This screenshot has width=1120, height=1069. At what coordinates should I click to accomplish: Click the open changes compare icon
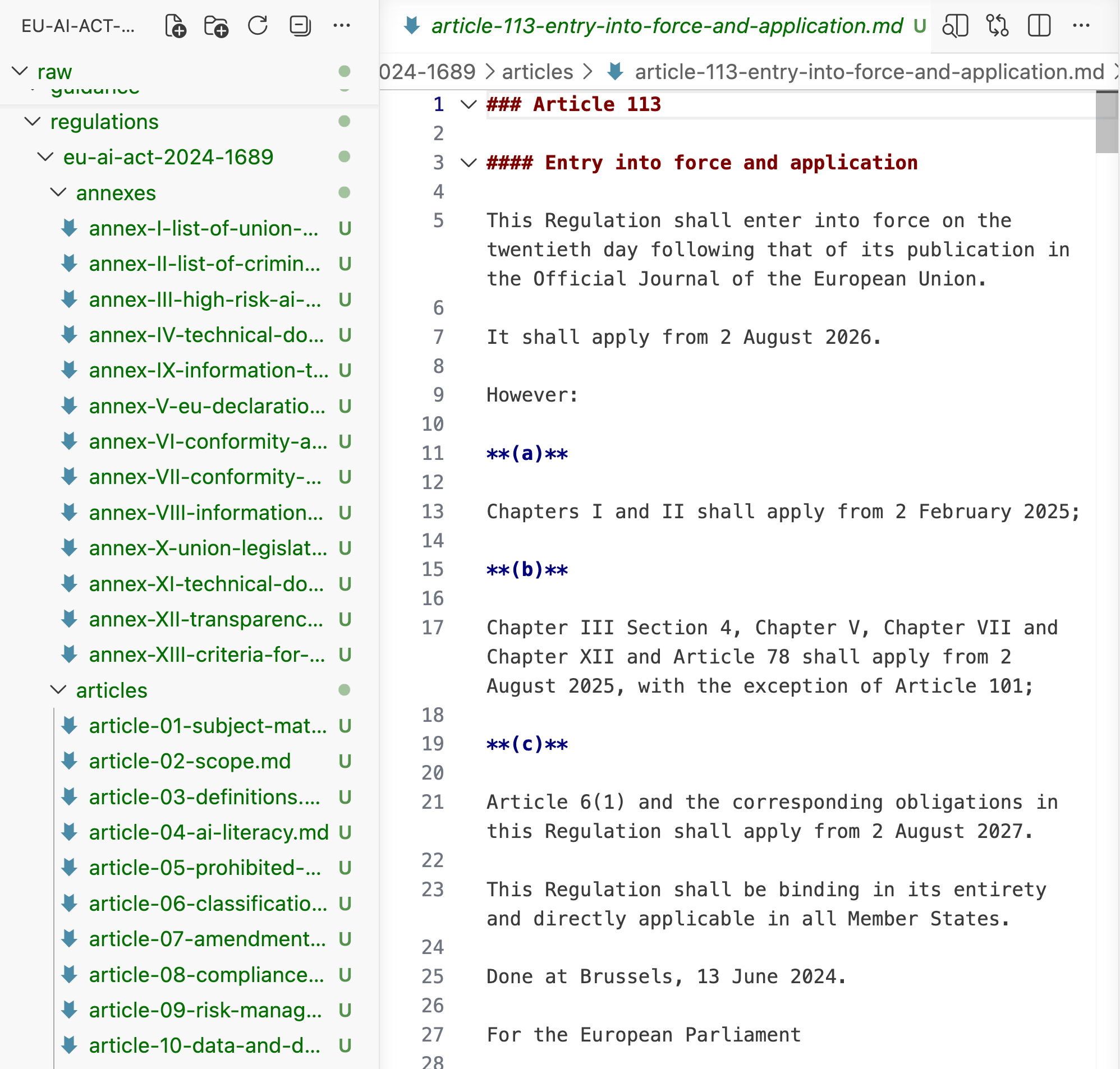pyautogui.click(x=998, y=26)
